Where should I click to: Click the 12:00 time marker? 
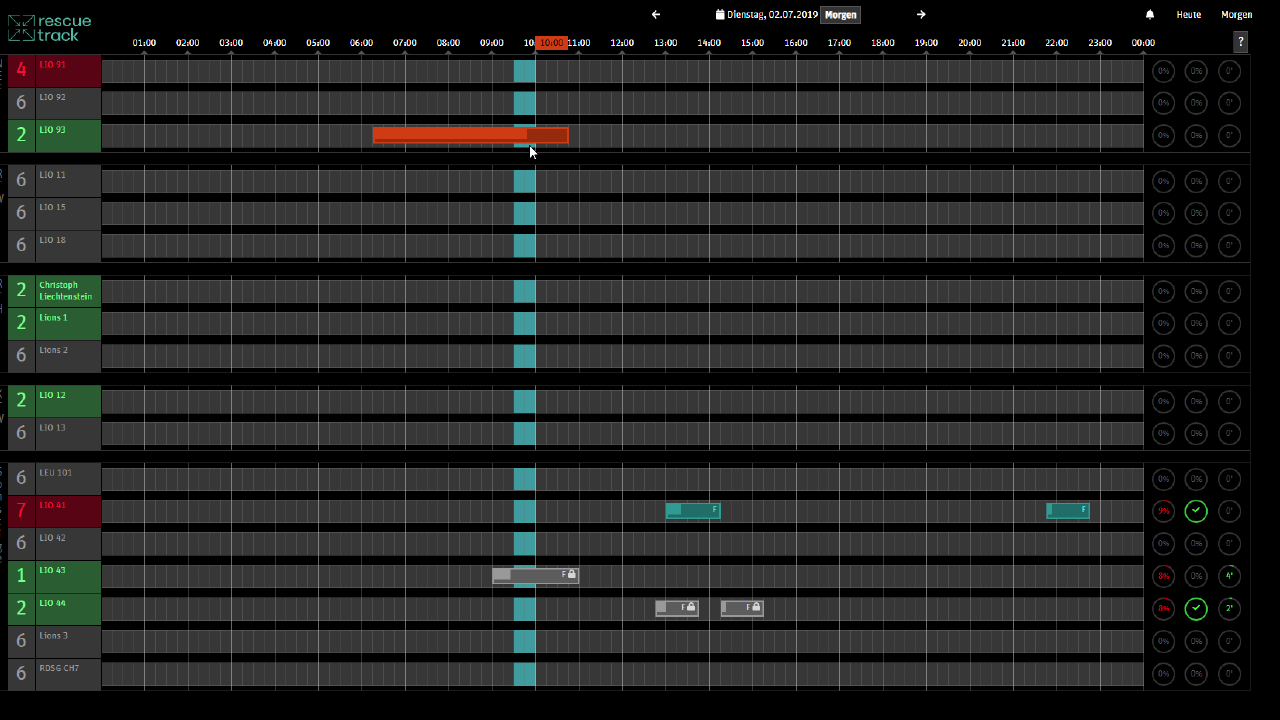click(622, 43)
